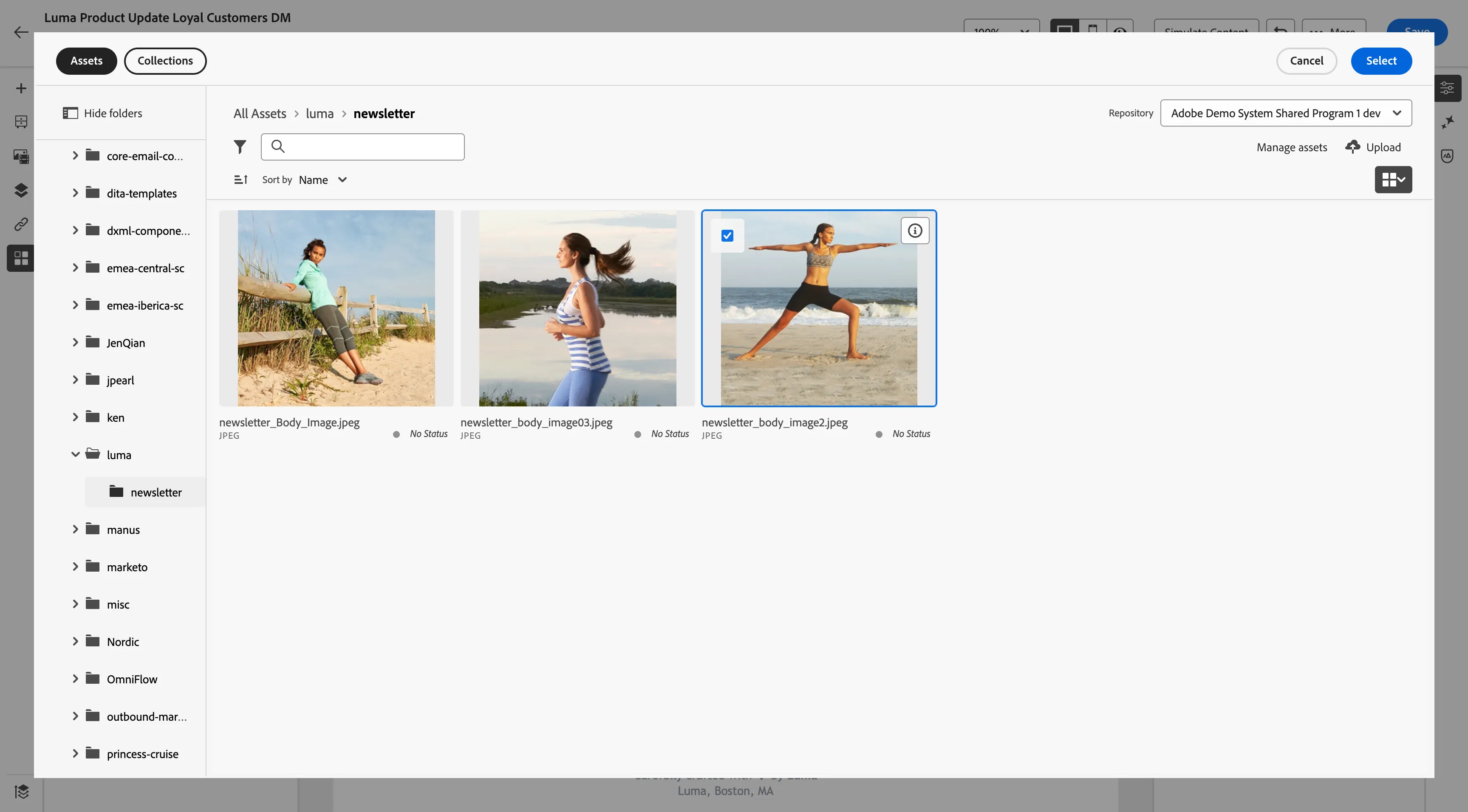Go to All Assets breadcrumb

tap(260, 113)
